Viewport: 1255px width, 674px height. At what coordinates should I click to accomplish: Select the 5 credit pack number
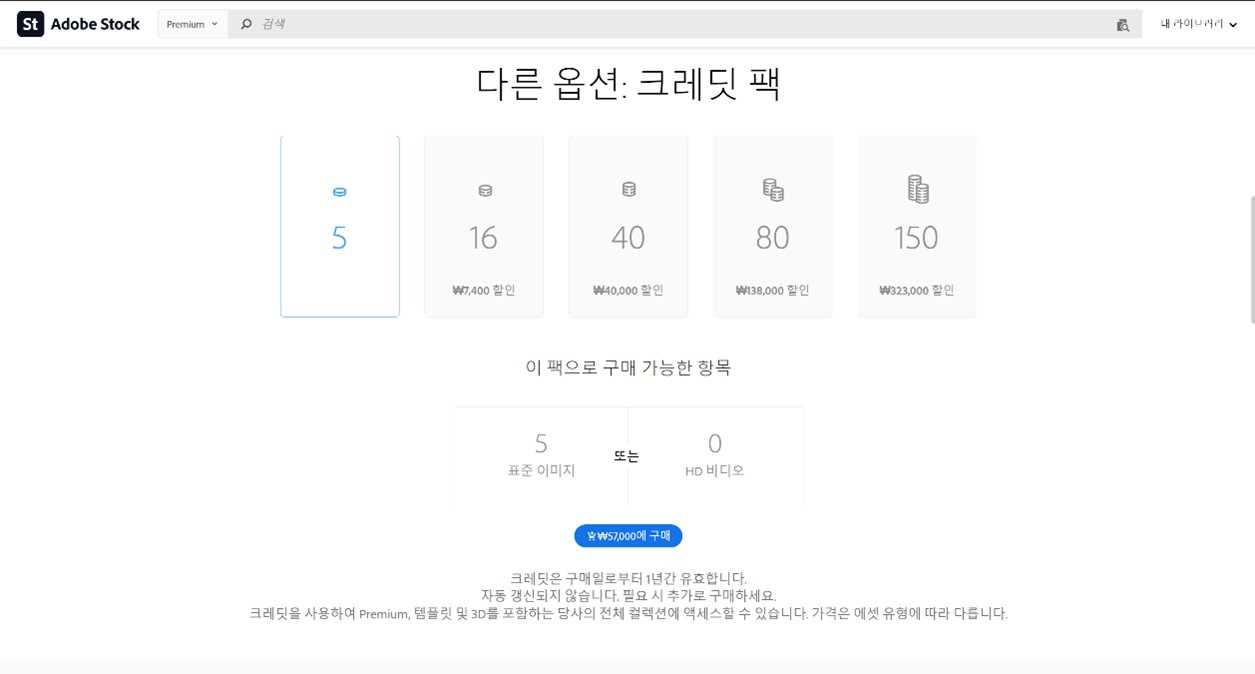(x=339, y=238)
